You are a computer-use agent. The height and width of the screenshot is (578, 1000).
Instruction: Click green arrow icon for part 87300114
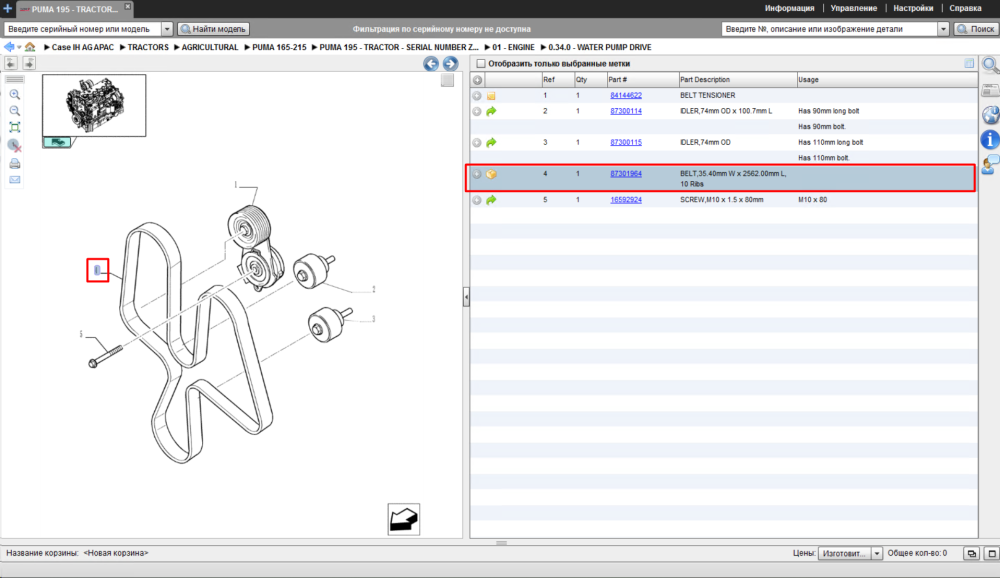coord(491,111)
